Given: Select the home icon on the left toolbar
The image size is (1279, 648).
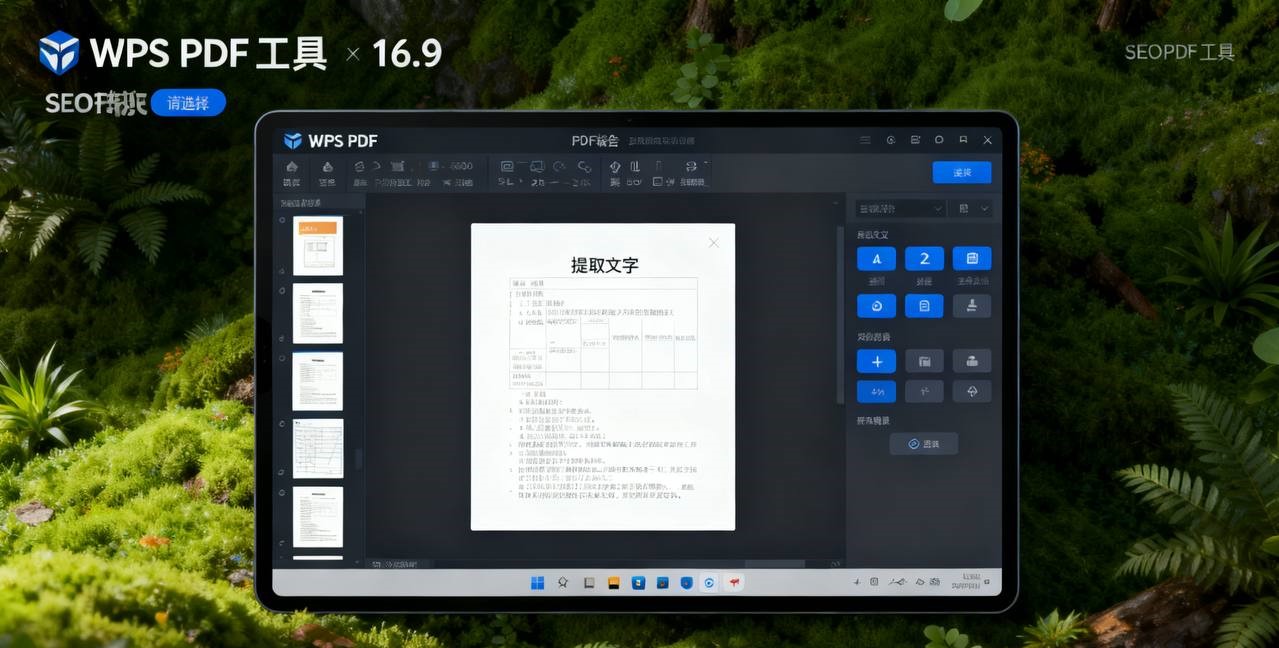Looking at the screenshot, I should click(291, 170).
